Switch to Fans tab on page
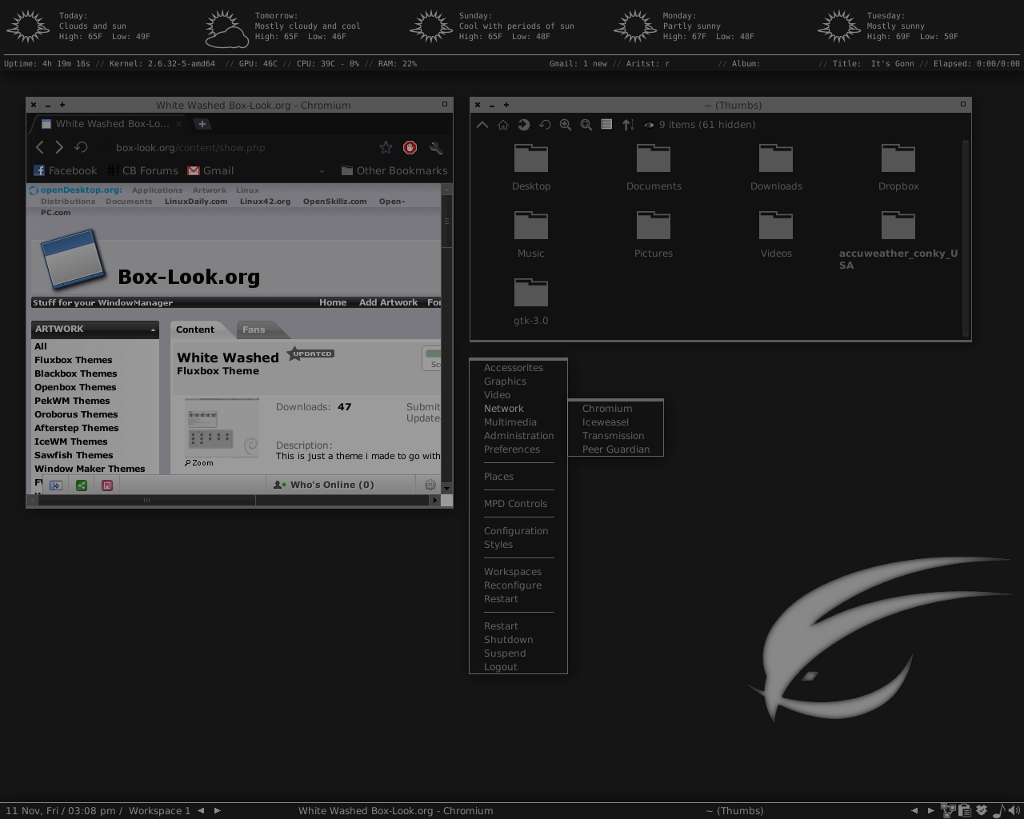 (x=254, y=330)
